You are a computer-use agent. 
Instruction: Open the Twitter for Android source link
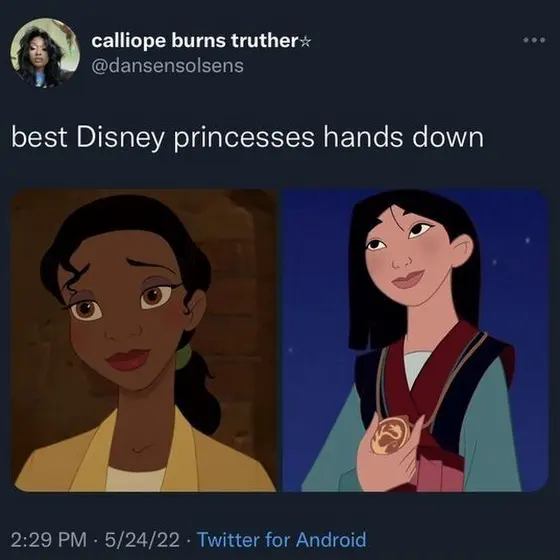(x=282, y=539)
